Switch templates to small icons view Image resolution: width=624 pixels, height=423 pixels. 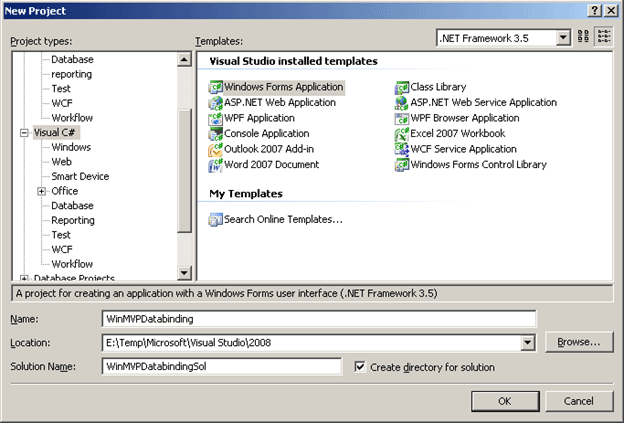604,37
